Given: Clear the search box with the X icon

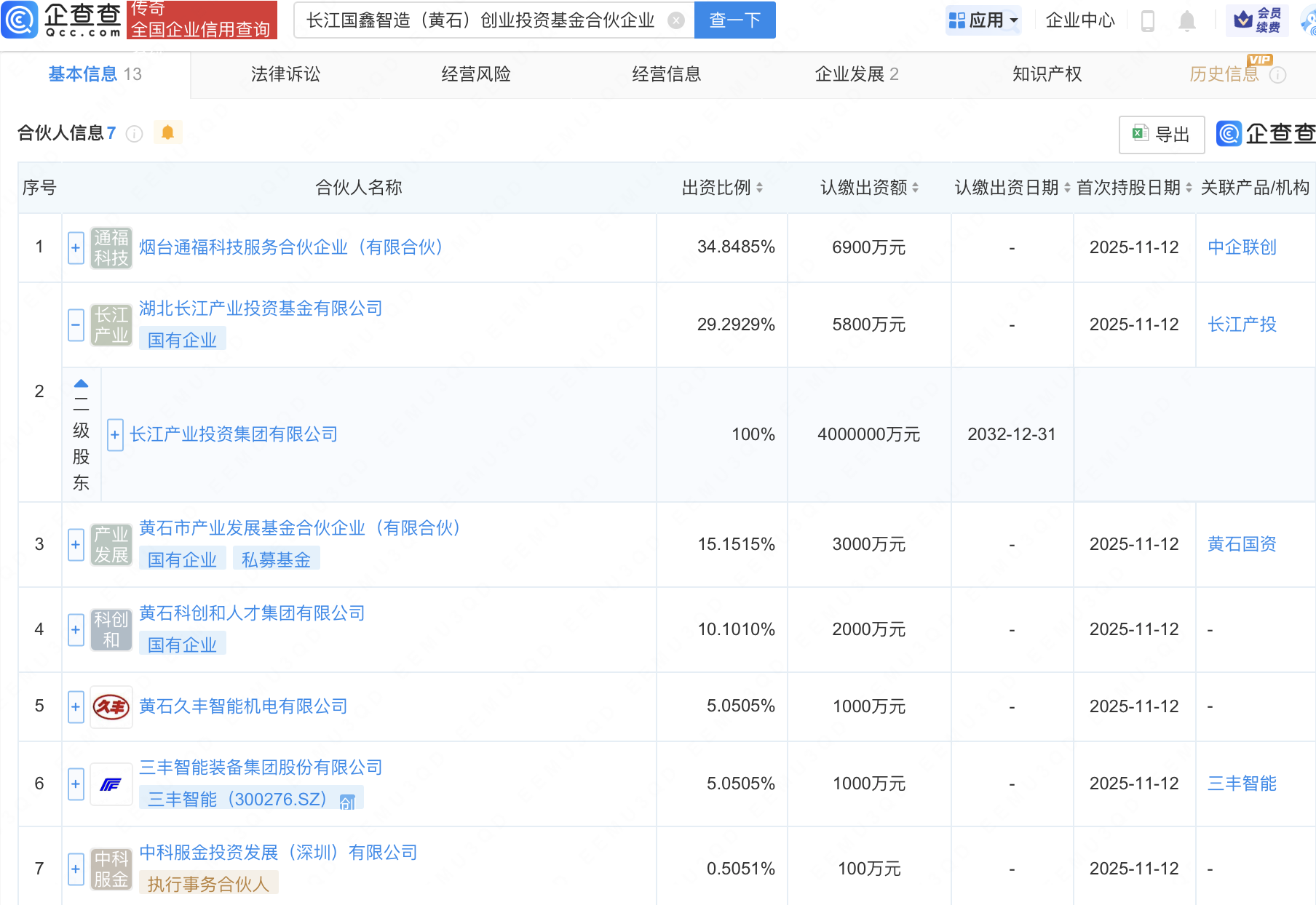Looking at the screenshot, I should tap(676, 20).
